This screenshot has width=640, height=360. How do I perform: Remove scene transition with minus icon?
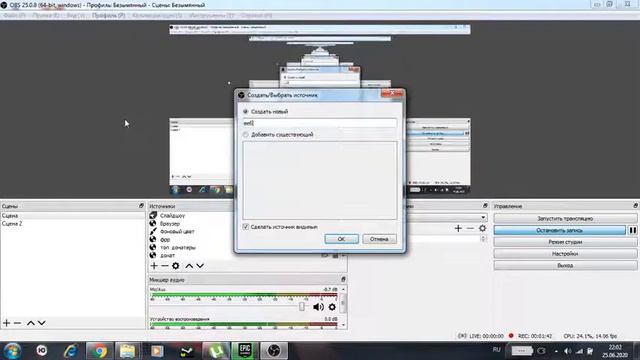coord(470,229)
